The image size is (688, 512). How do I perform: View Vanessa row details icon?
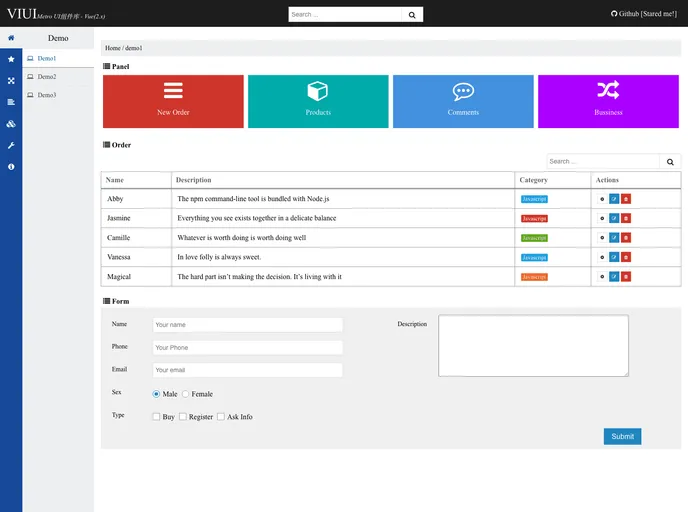(x=602, y=257)
